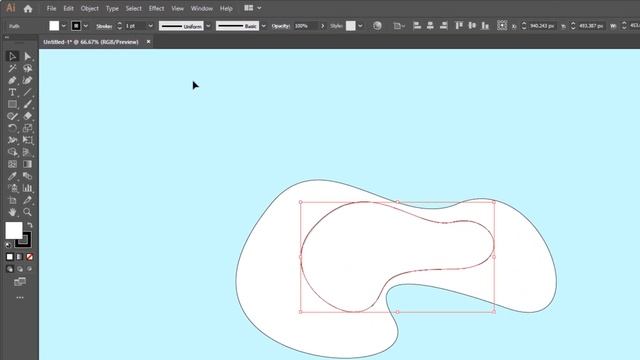Select the Rotate tool
The image size is (640, 360).
coord(12,128)
